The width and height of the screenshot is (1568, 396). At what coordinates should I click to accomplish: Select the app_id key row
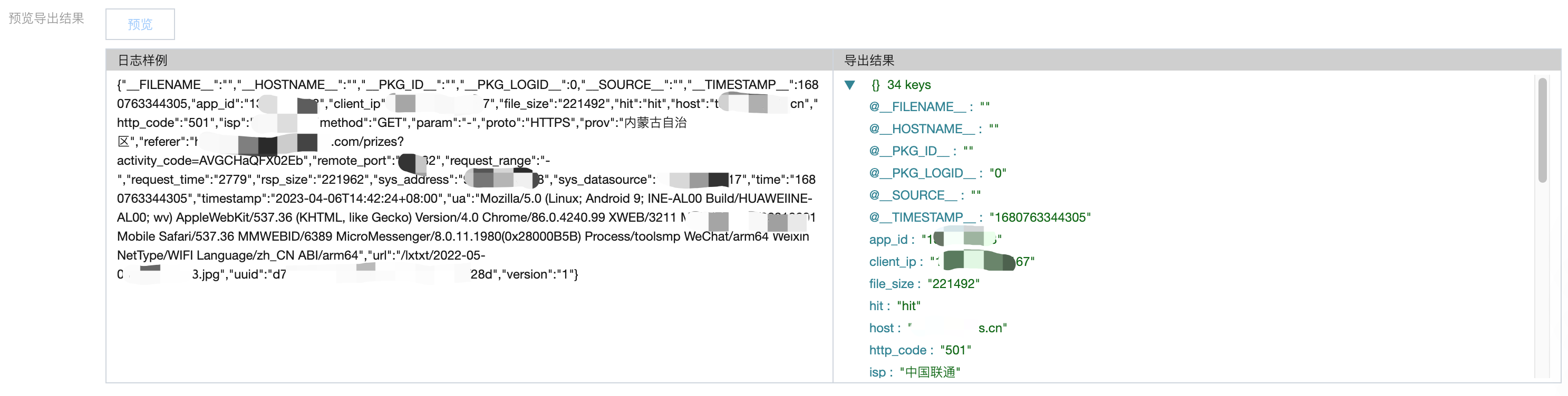[935, 240]
